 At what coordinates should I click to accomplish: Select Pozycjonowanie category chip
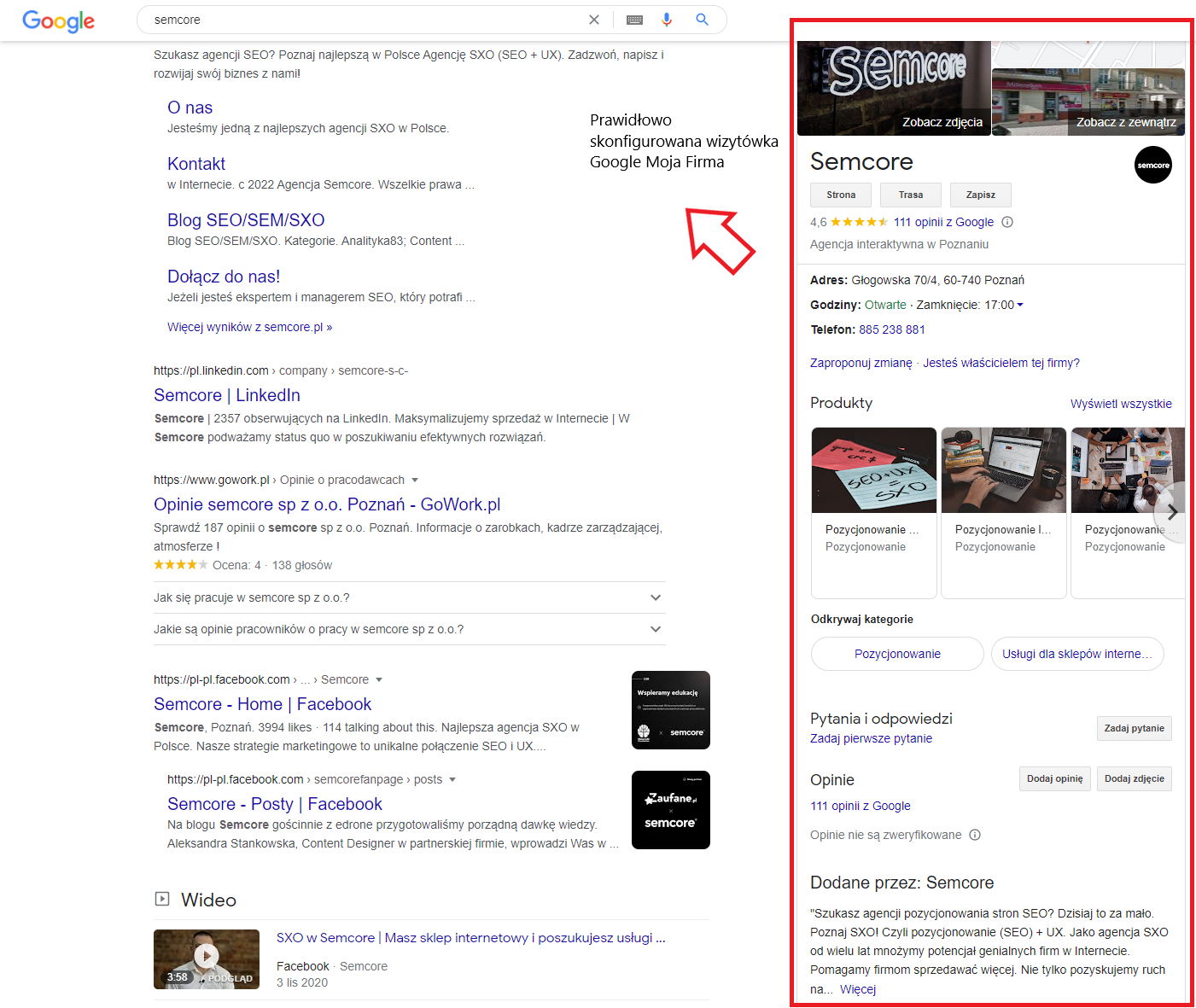(x=897, y=654)
